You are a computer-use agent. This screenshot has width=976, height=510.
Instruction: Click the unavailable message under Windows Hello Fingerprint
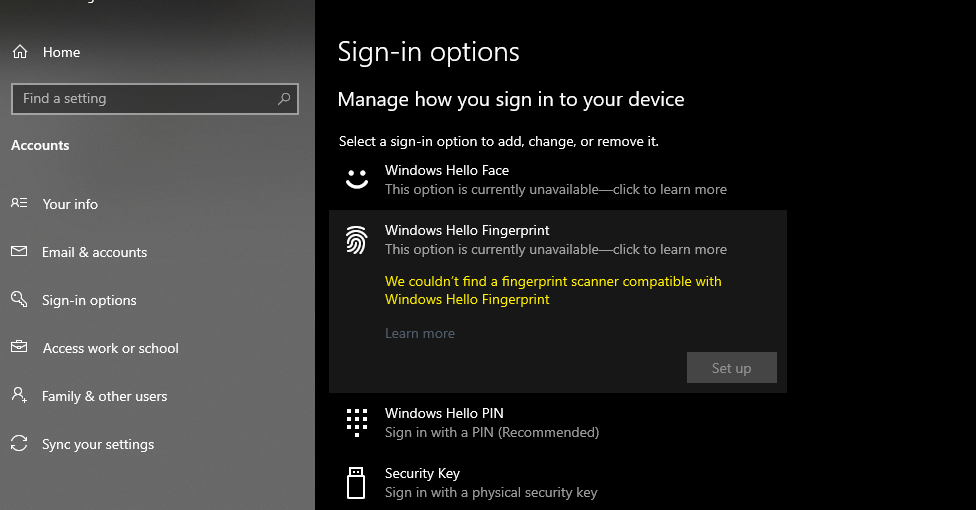(555, 249)
